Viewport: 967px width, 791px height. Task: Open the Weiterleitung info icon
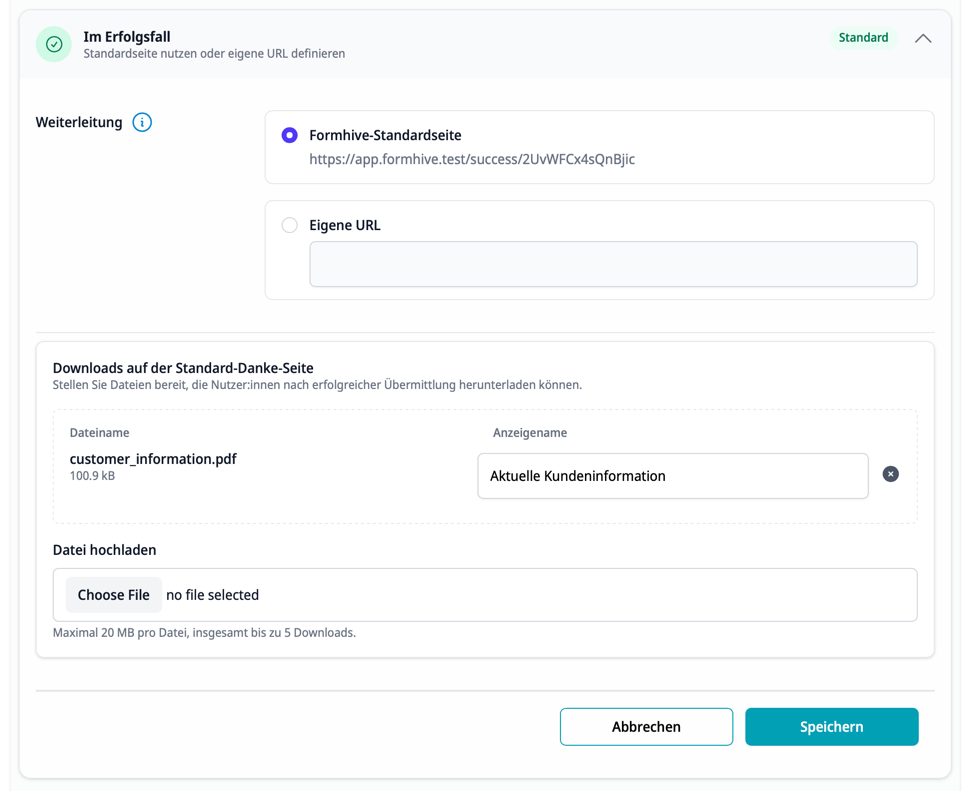pyautogui.click(x=142, y=122)
